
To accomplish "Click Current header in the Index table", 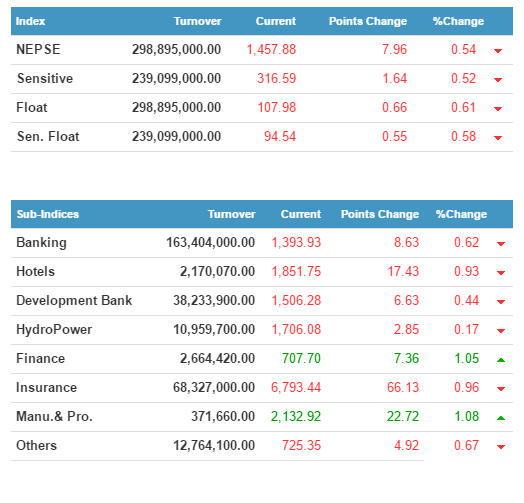I will tap(276, 21).
